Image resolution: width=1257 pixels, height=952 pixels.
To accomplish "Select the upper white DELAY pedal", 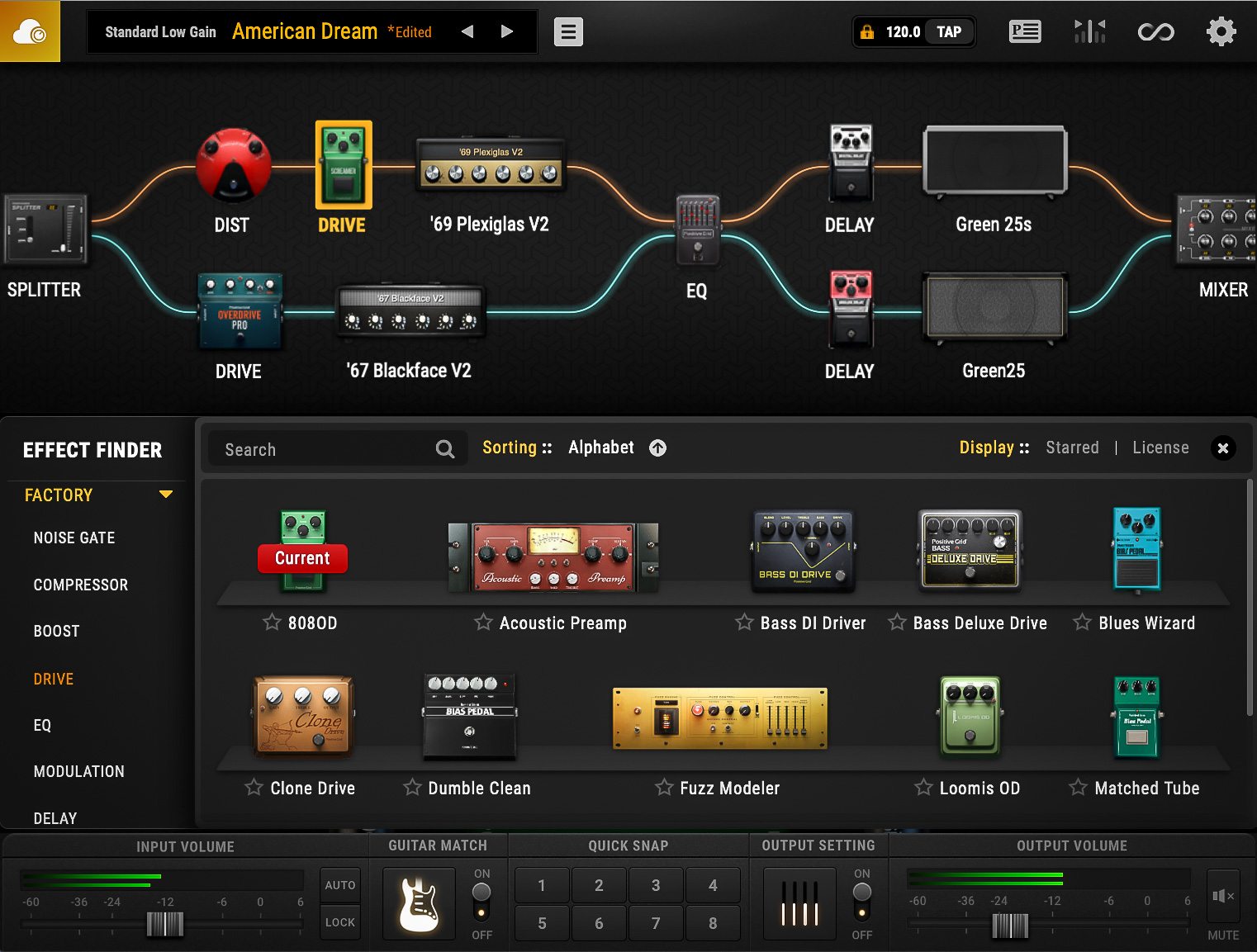I will (851, 163).
